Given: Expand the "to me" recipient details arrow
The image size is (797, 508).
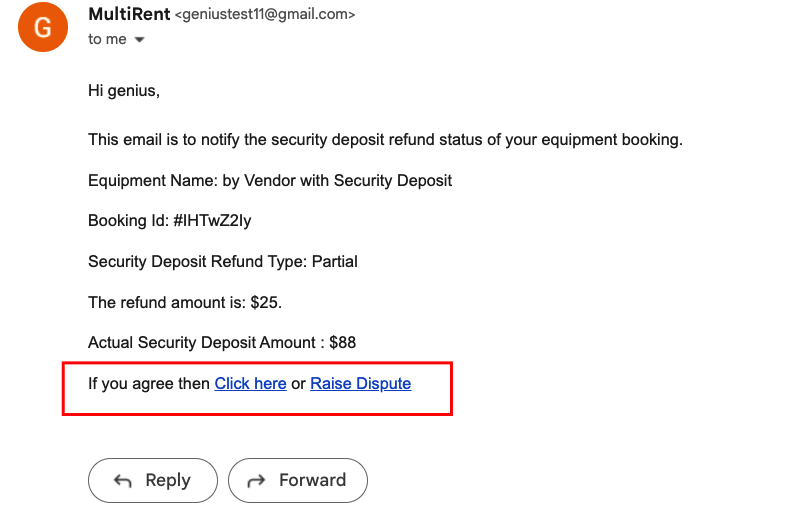Looking at the screenshot, I should coord(139,40).
